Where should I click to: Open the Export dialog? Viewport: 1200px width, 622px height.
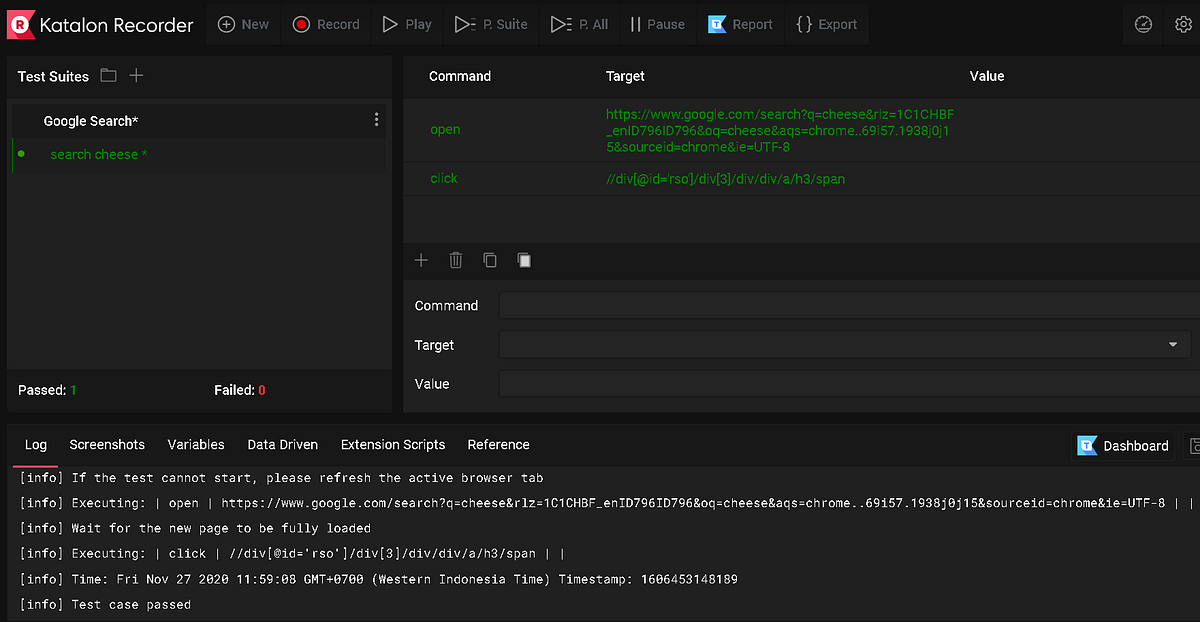(x=827, y=24)
